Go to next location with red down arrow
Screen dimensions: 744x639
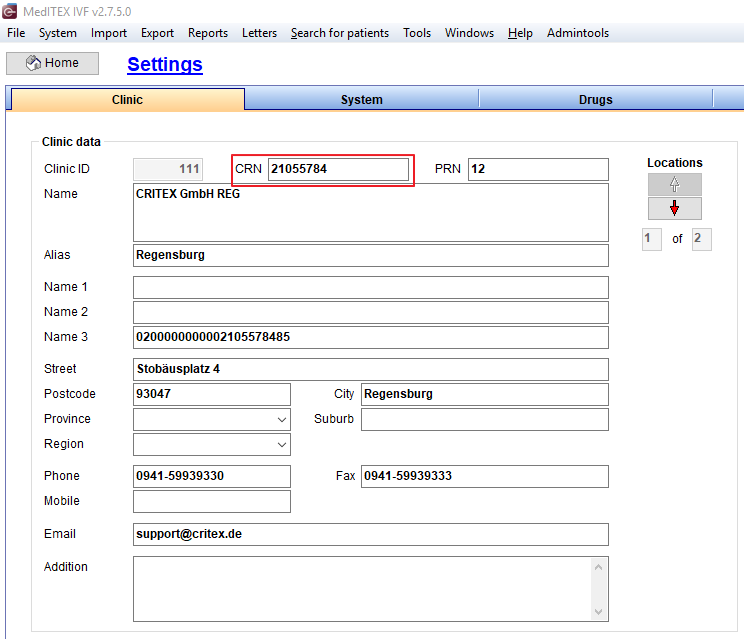(x=674, y=208)
